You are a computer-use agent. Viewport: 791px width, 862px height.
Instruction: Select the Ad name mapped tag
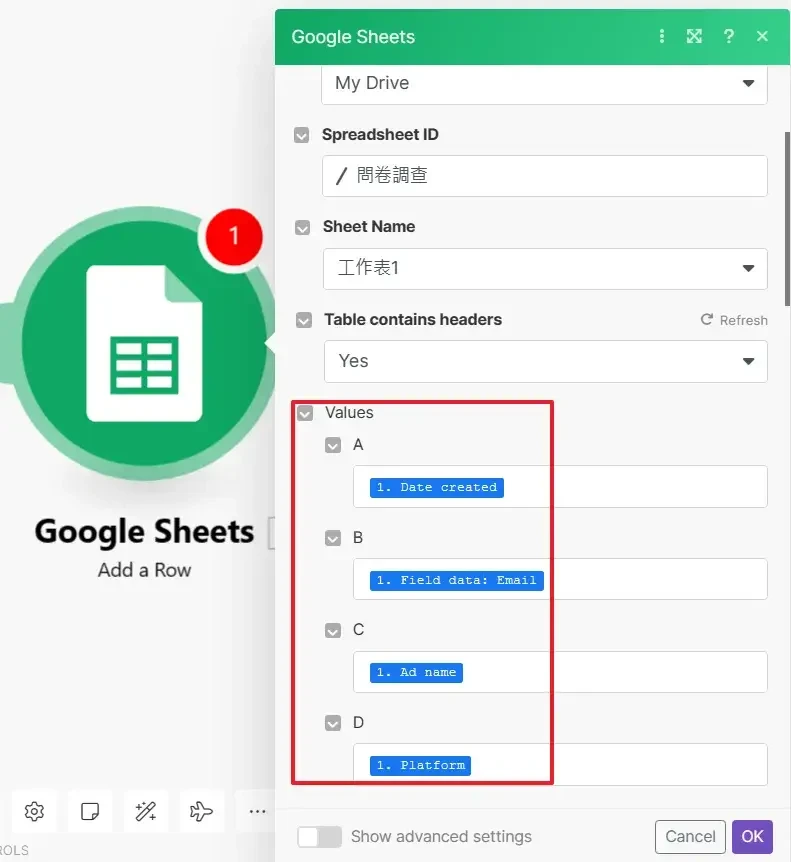(x=416, y=672)
